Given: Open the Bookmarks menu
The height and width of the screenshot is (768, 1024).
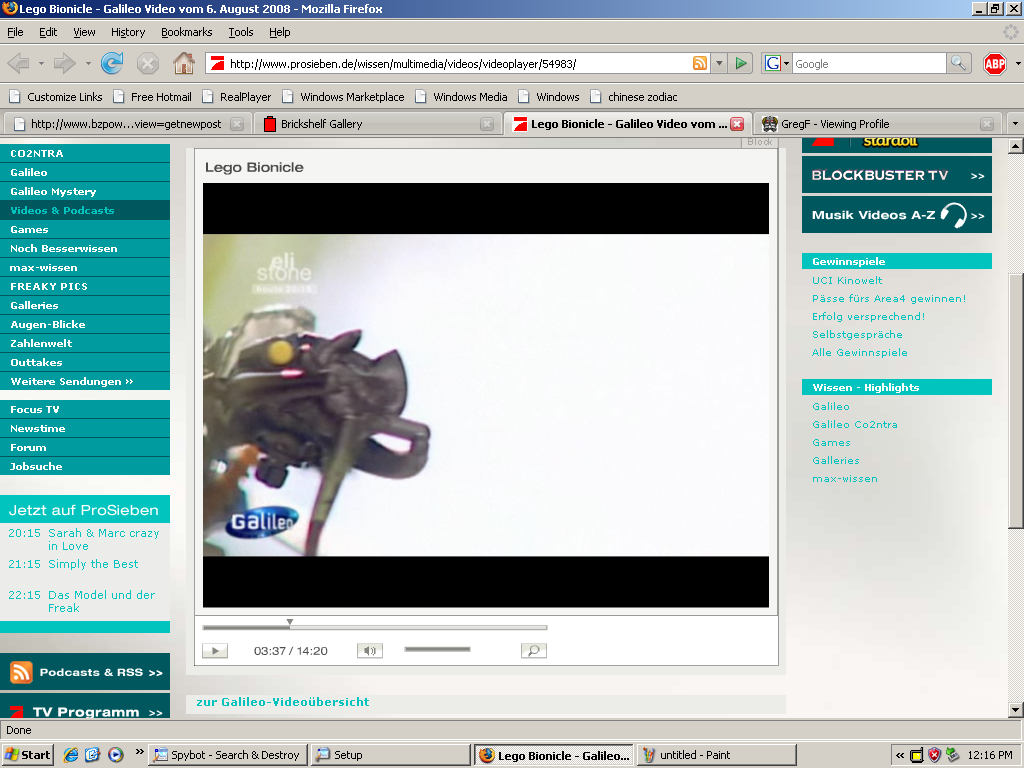Looking at the screenshot, I should click(x=186, y=32).
